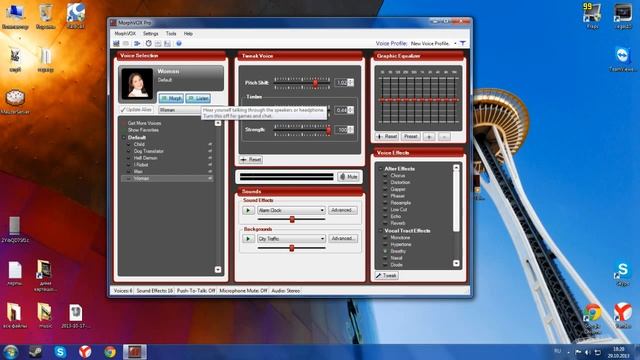Click the Woman voice avatar picture
640x360 pixels.
click(137, 83)
